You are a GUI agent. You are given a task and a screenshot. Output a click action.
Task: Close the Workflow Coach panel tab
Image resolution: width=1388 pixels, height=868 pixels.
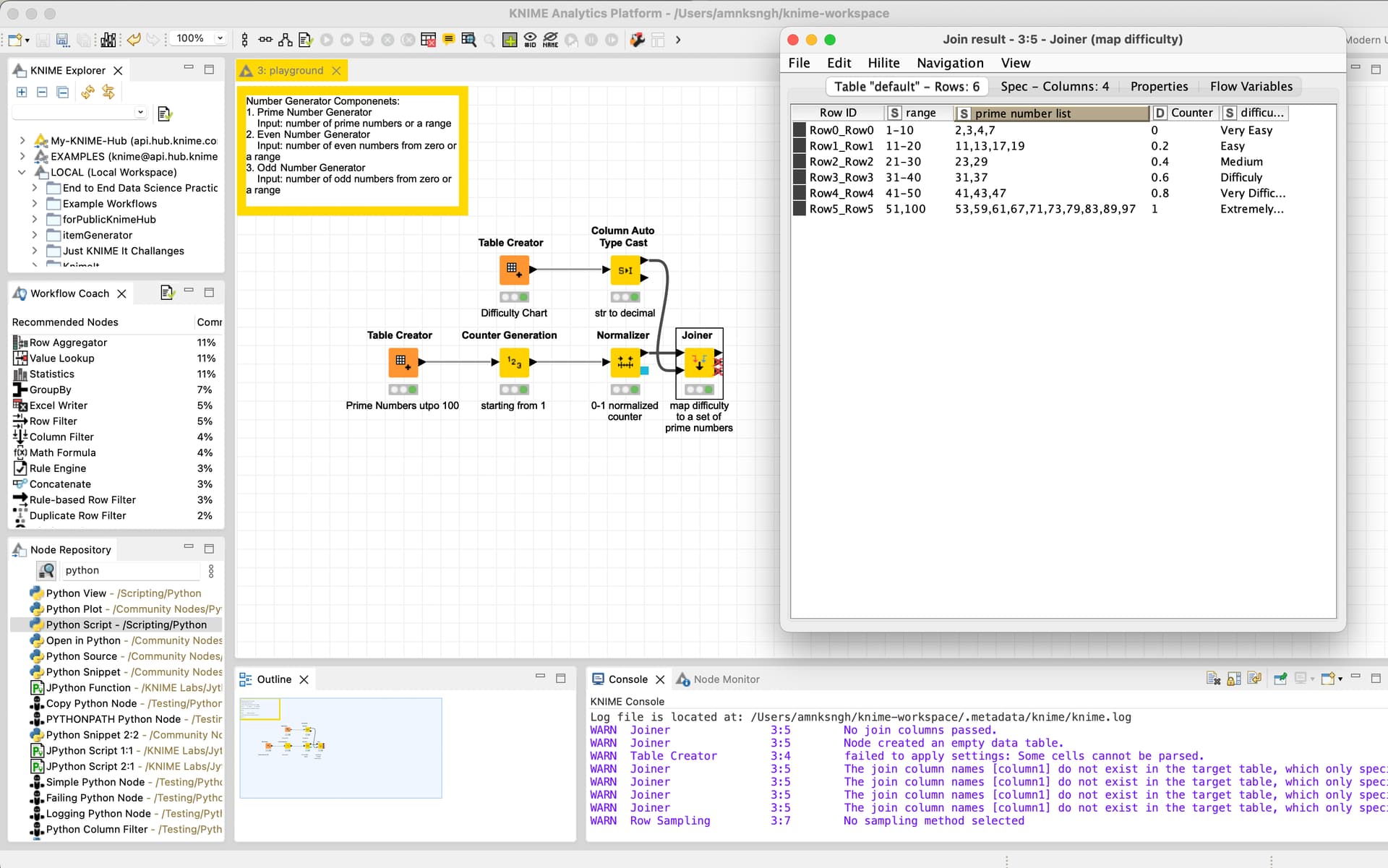pyautogui.click(x=121, y=293)
